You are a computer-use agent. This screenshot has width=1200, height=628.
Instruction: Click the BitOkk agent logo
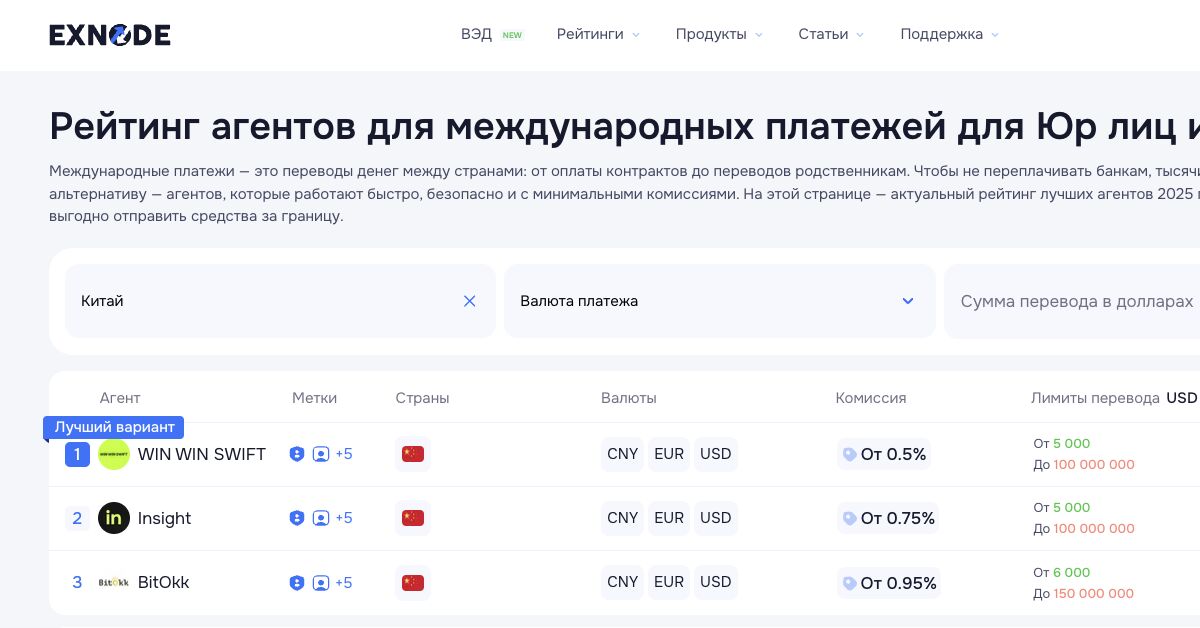[x=114, y=582]
